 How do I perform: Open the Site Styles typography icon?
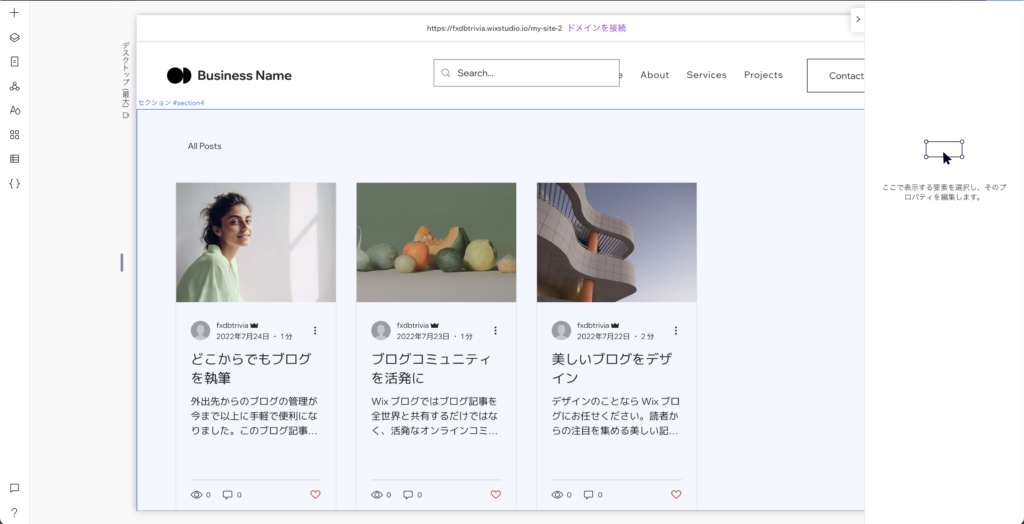14,110
